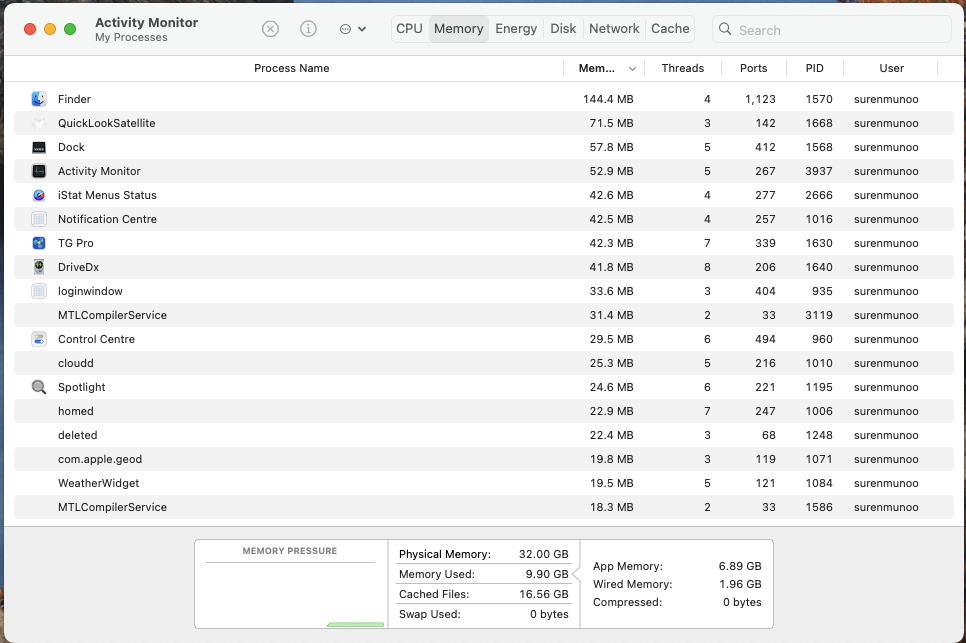Click PID 1016 for Notification Centre
This screenshot has width=966, height=643.
click(x=819, y=219)
